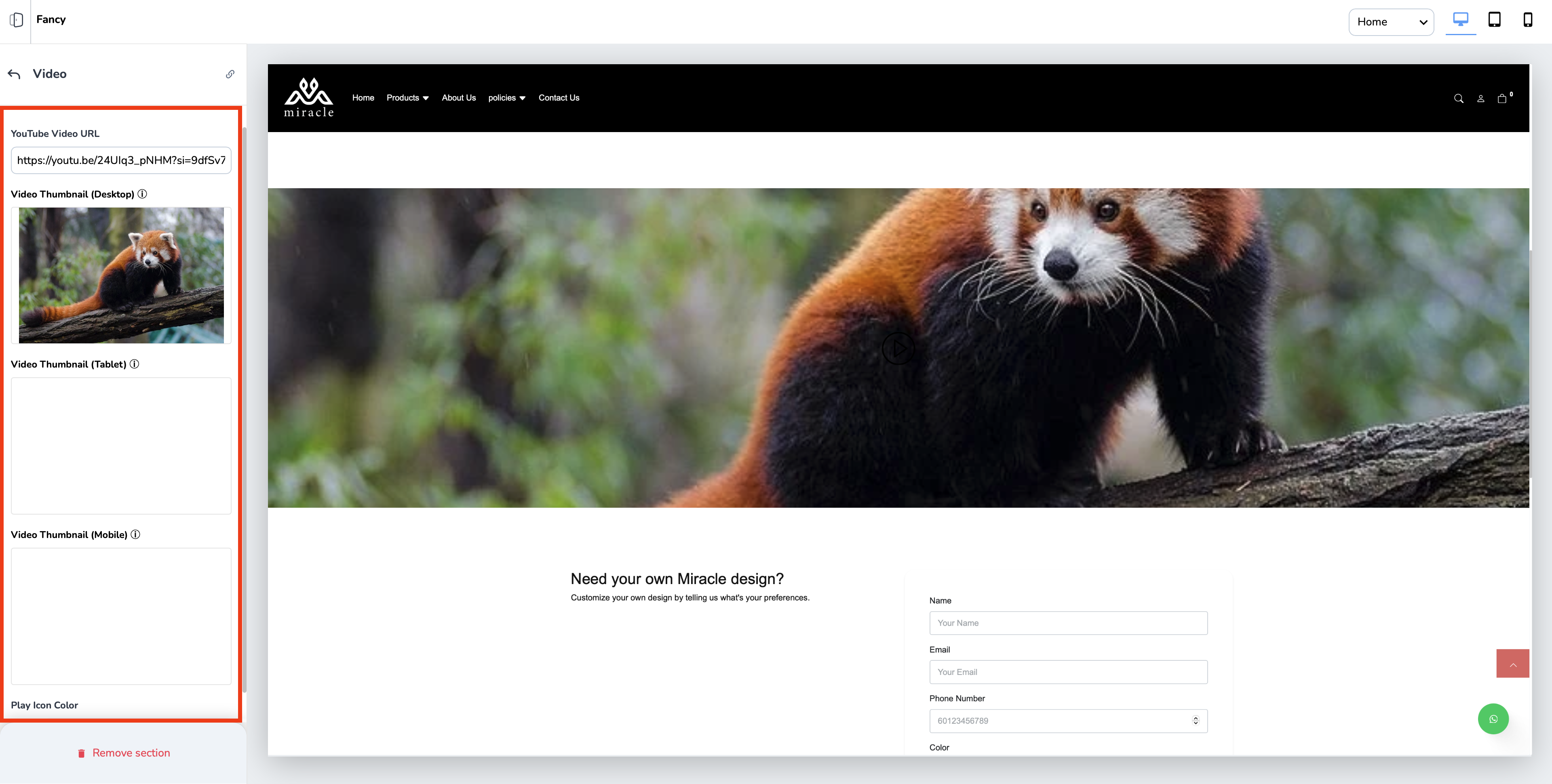Viewport: 1552px width, 784px height.
Task: Switch to tablet preview mode
Action: (1494, 20)
